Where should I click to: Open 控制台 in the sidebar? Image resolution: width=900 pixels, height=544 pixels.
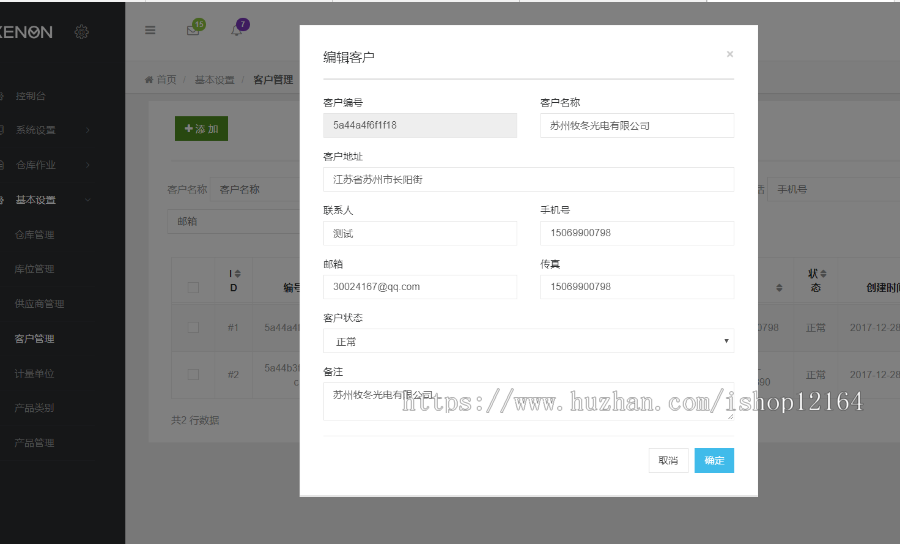(31, 96)
